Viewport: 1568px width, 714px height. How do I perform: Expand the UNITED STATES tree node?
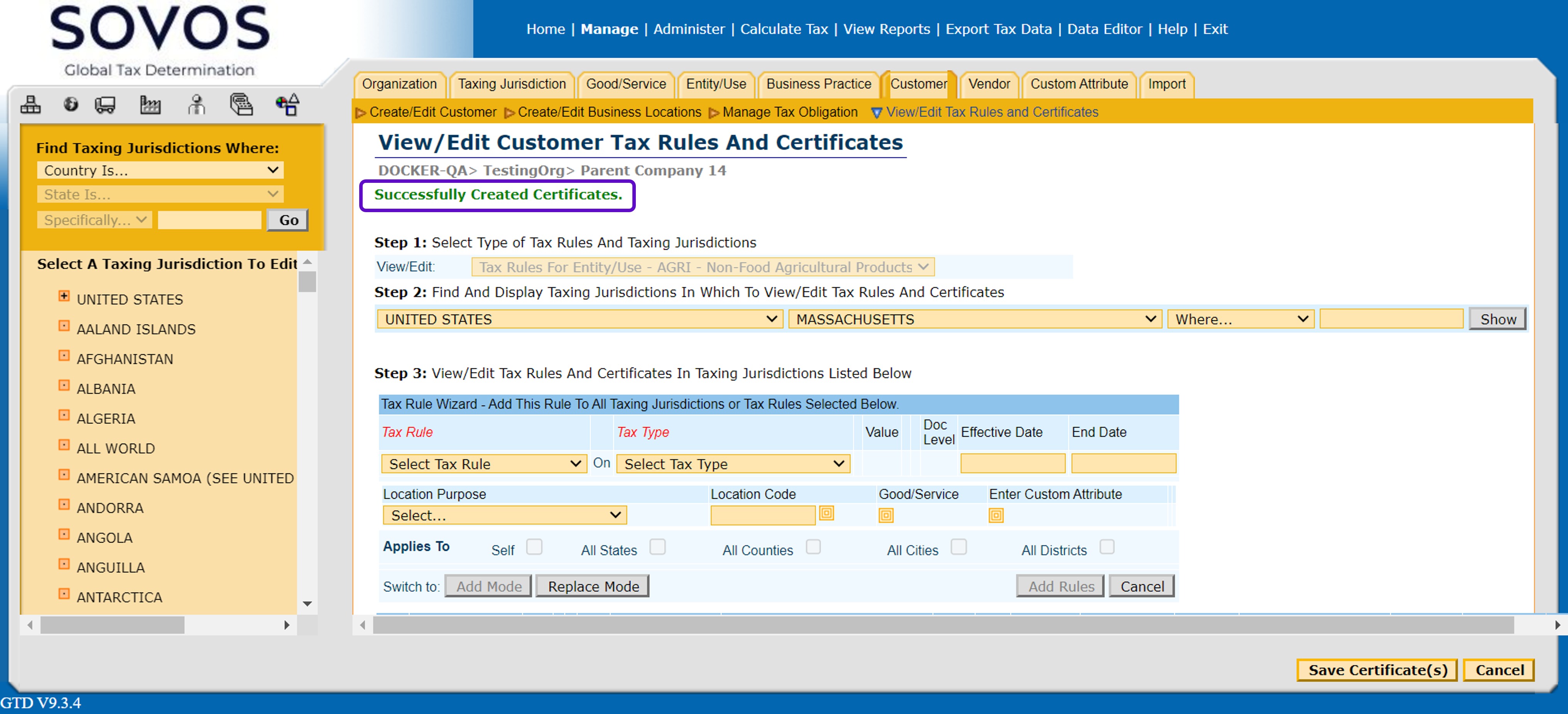pyautogui.click(x=64, y=296)
